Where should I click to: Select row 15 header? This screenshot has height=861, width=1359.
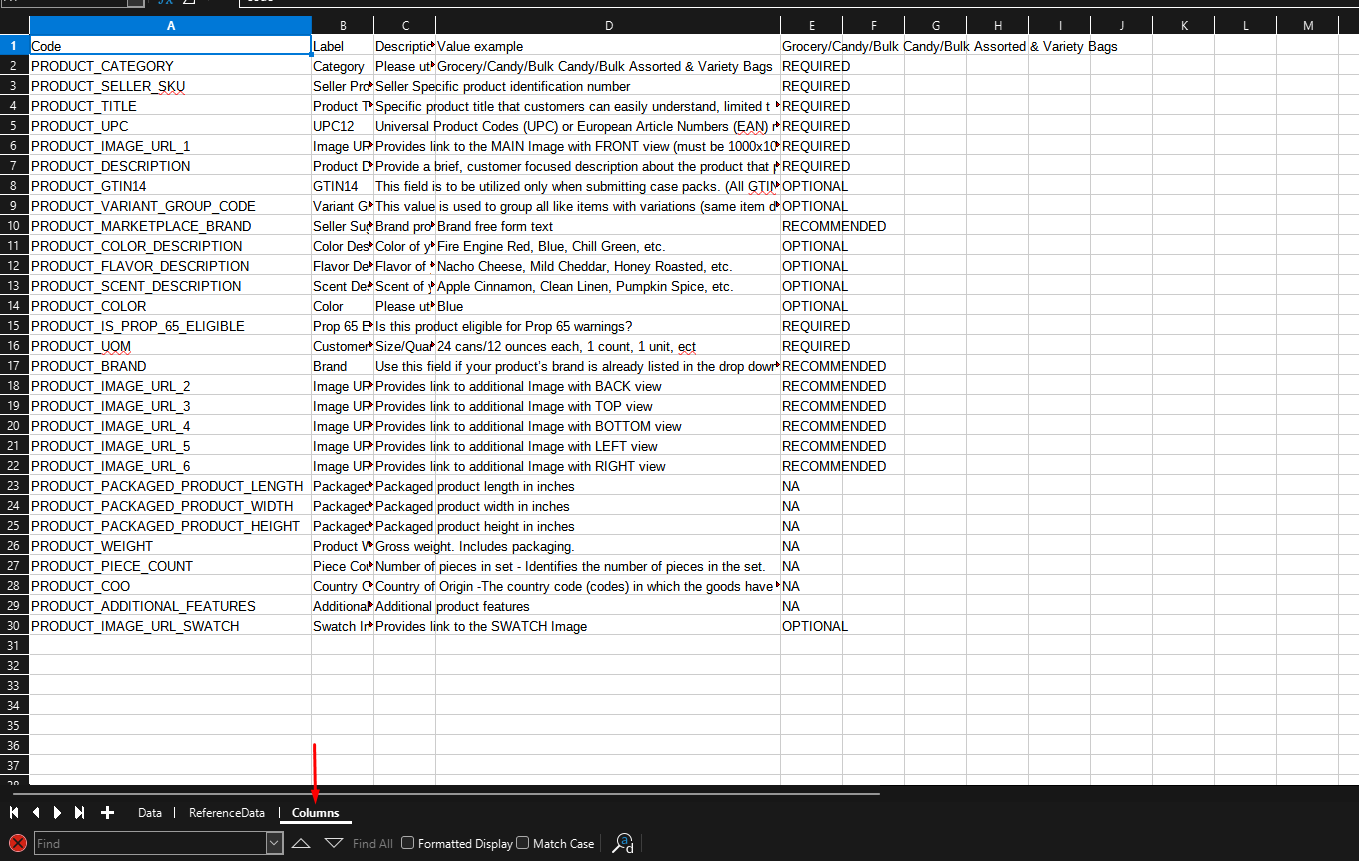[14, 326]
